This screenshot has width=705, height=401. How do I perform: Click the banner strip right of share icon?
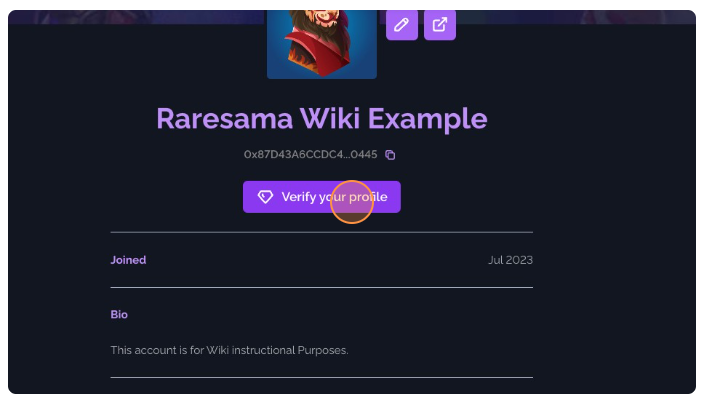tap(576, 17)
